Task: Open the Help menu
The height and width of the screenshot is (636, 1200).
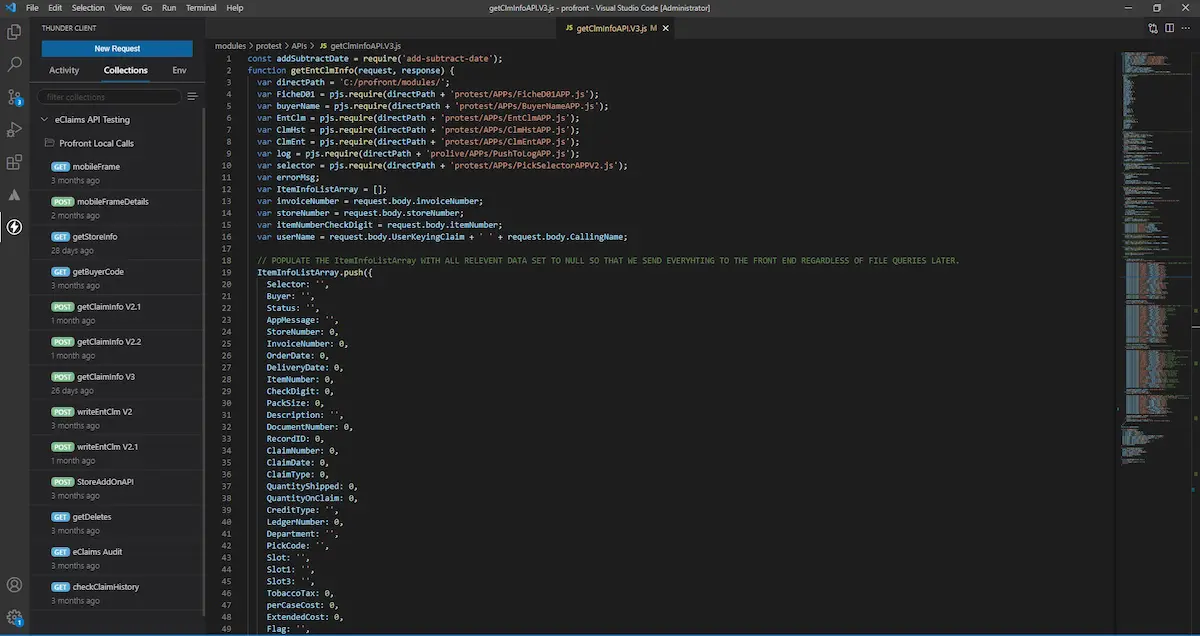Action: [235, 7]
